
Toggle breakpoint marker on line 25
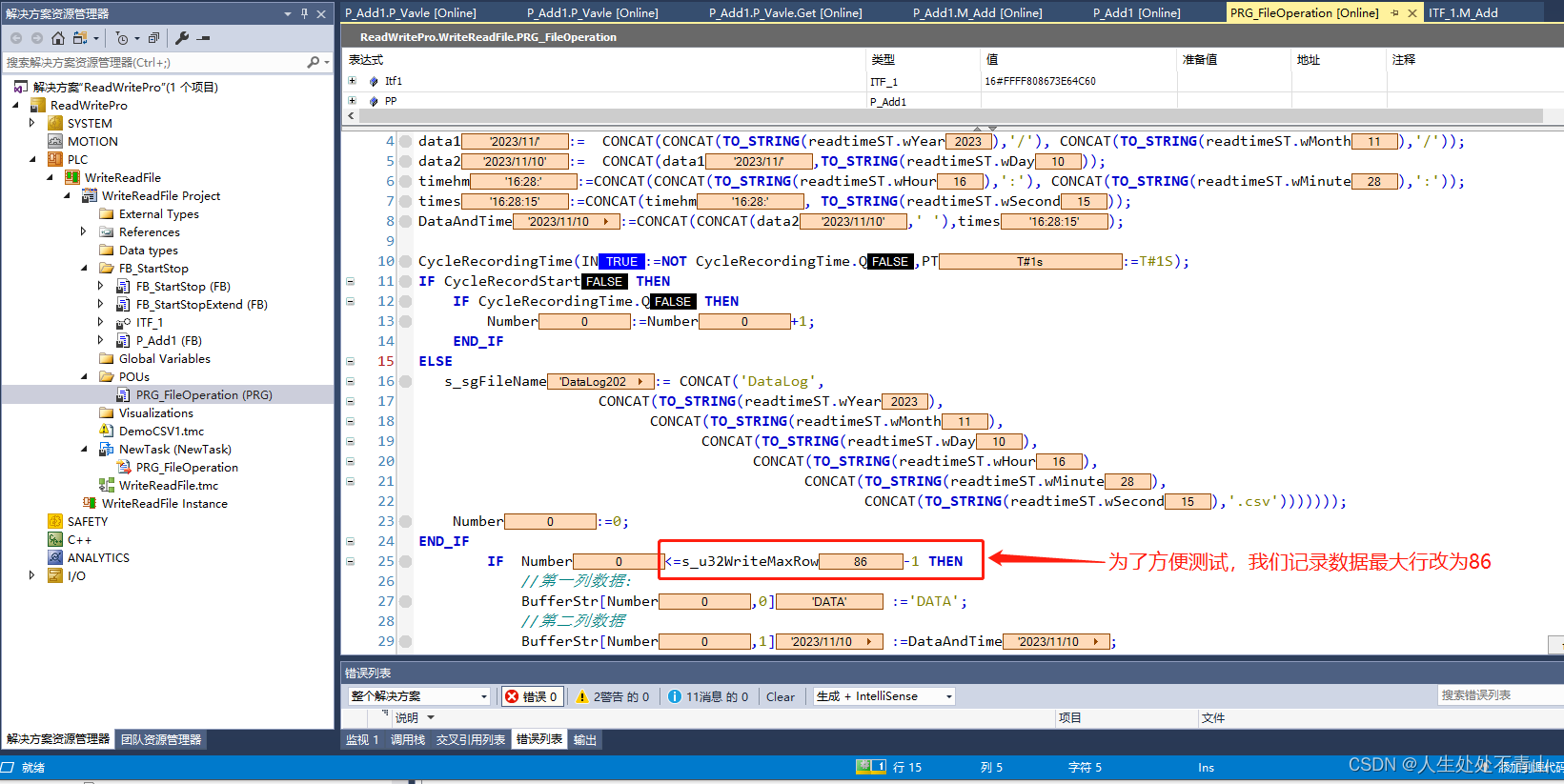pyautogui.click(x=405, y=561)
